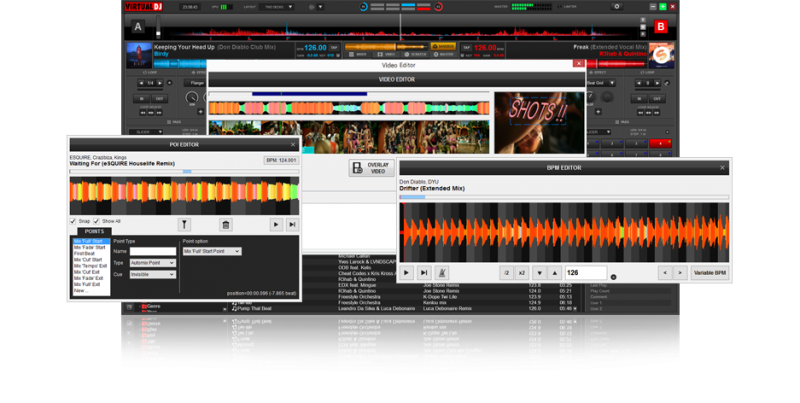
Task: Switch to the Scratch panel tab
Action: (x=415, y=54)
